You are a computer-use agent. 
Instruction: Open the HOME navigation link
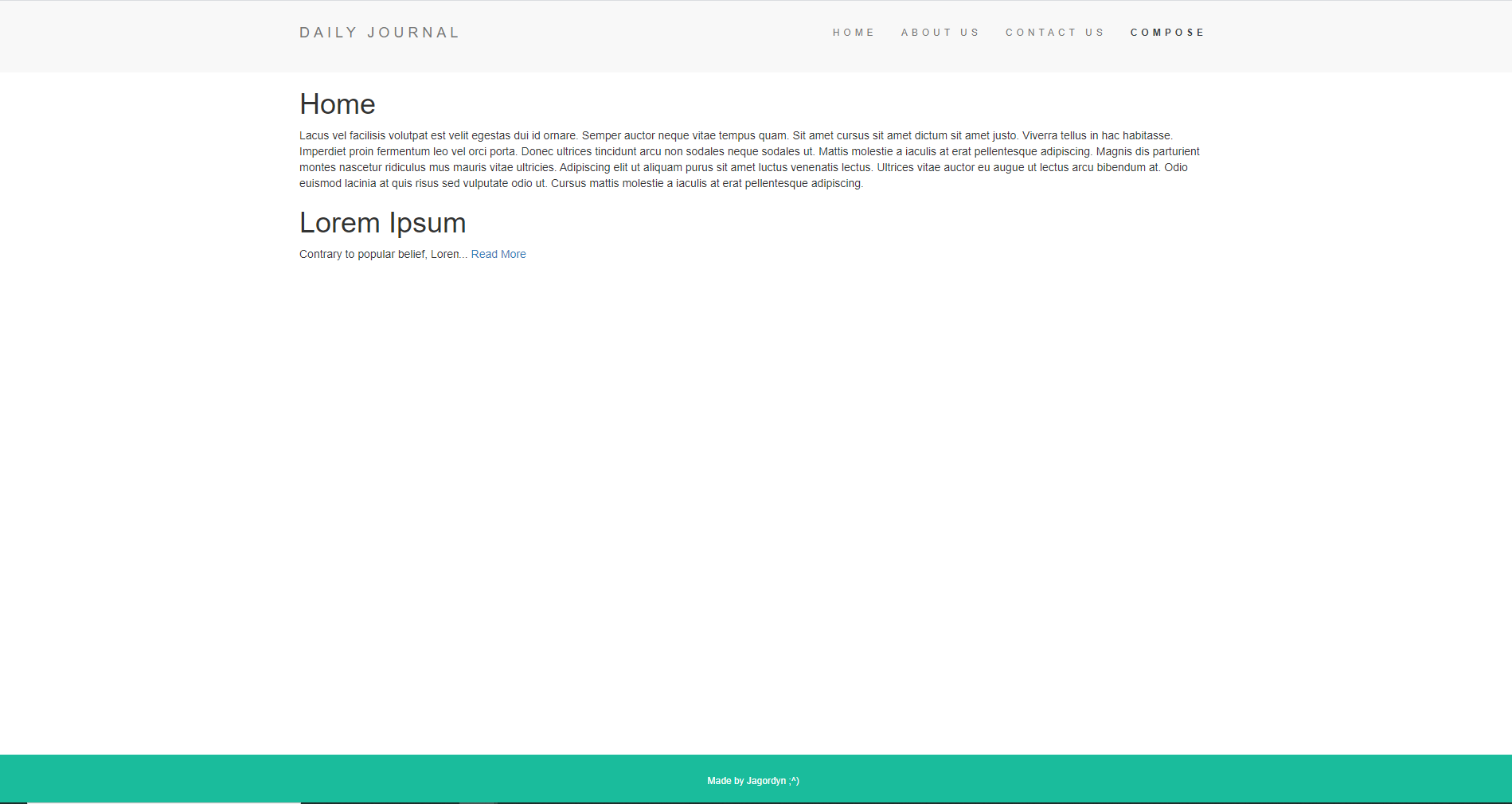pos(853,33)
